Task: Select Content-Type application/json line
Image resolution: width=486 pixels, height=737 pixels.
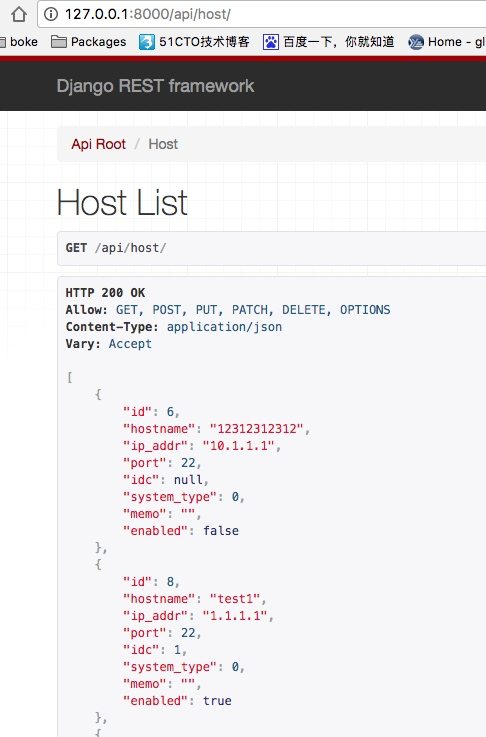Action: pos(174,327)
